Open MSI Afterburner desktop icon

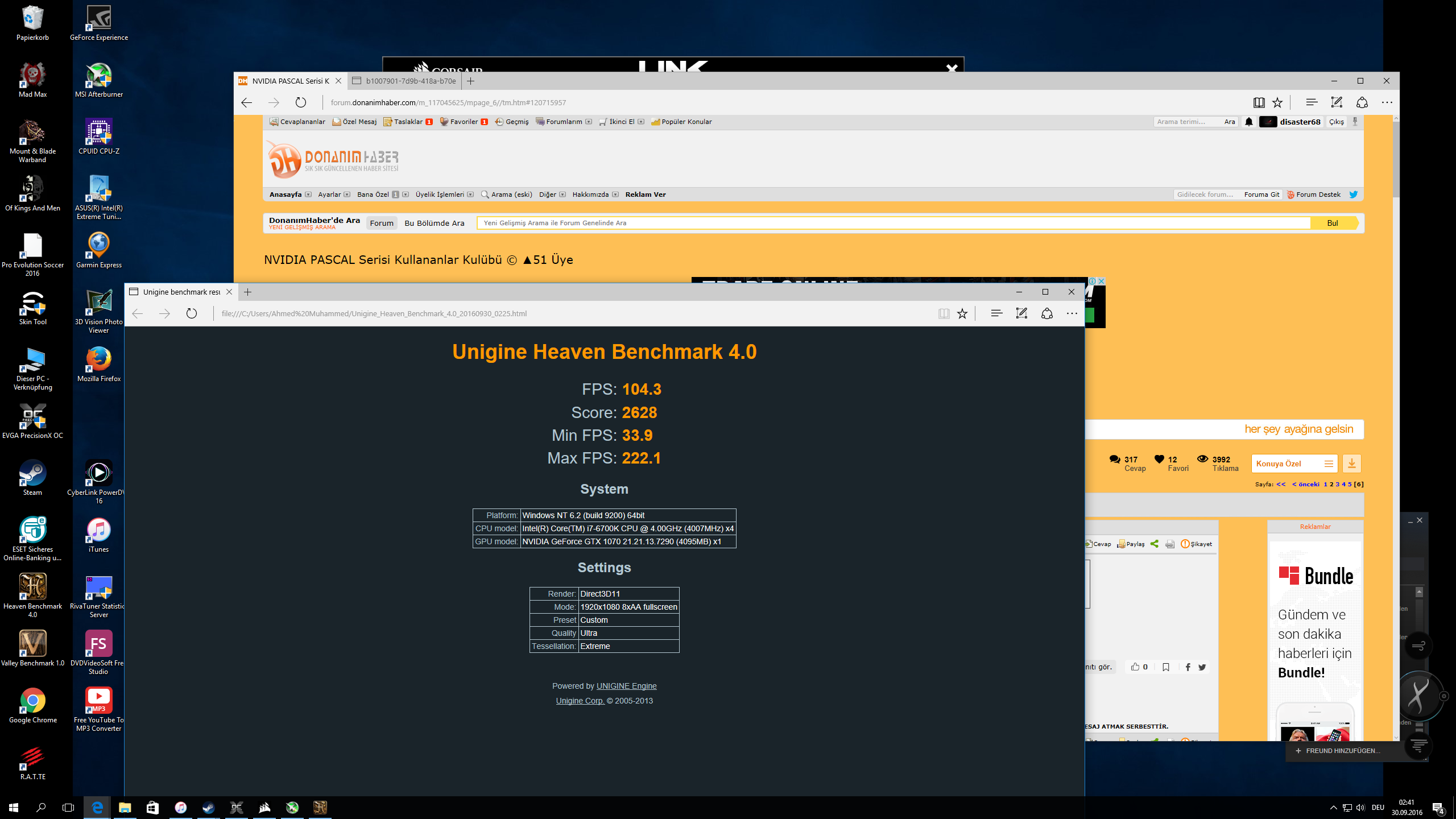pos(99,80)
